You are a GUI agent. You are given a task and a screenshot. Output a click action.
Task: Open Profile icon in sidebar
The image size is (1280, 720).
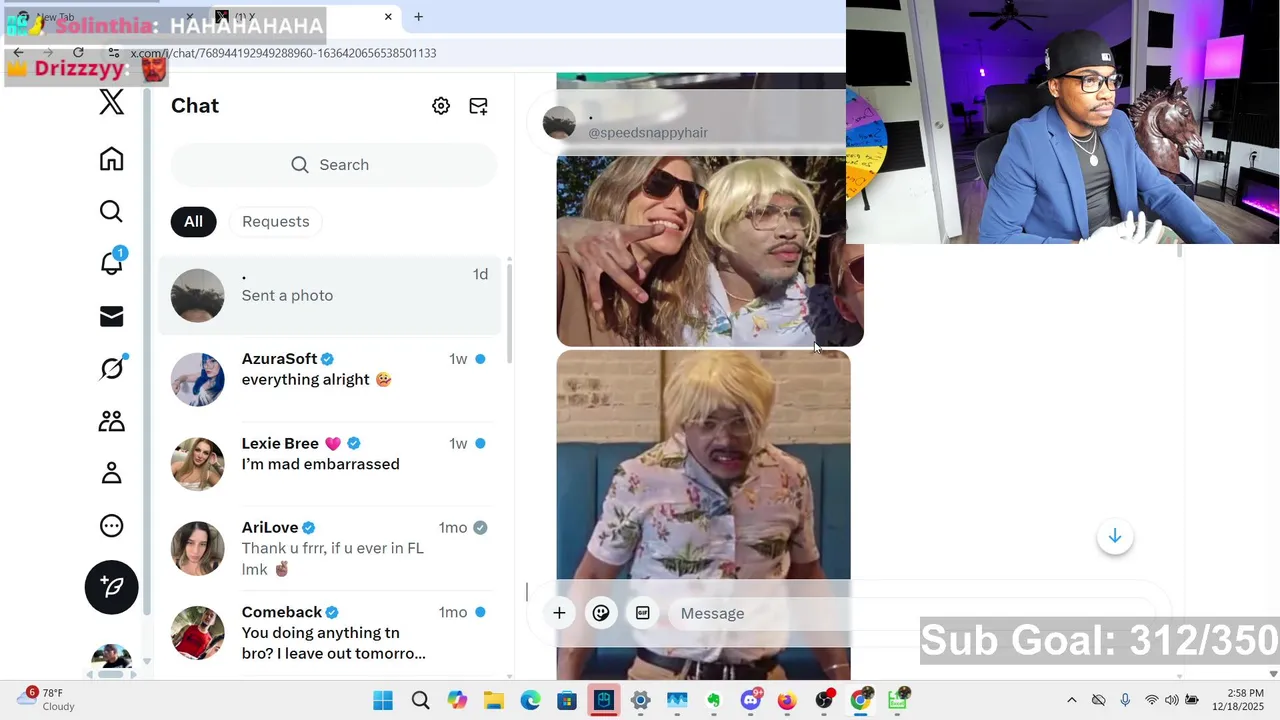click(x=112, y=473)
